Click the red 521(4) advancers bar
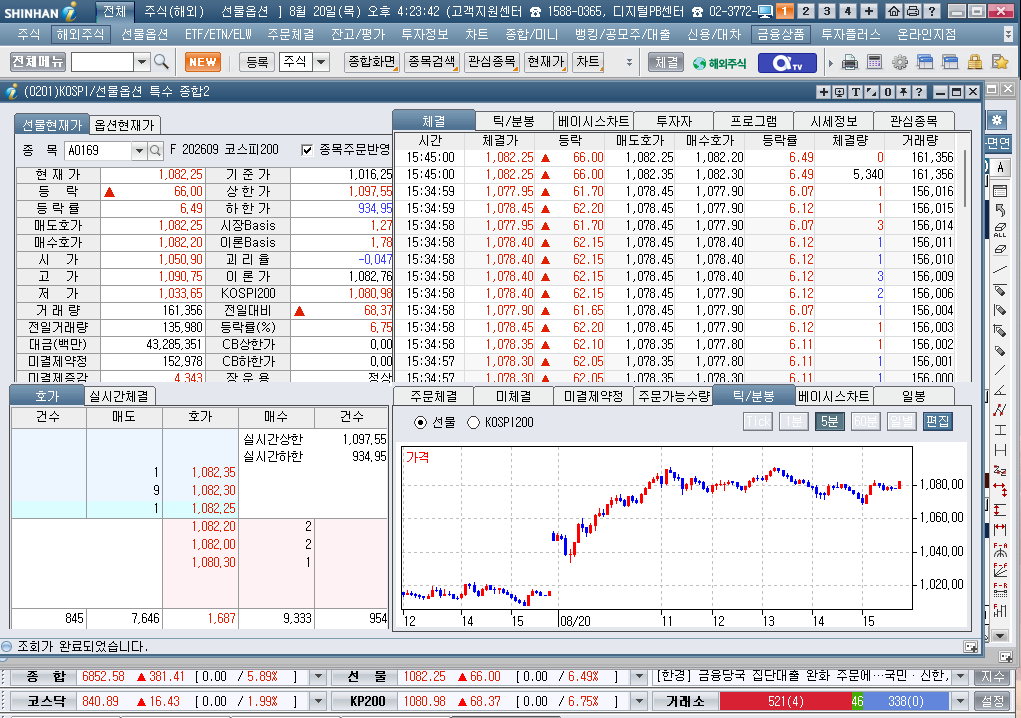The height and width of the screenshot is (718, 1021). pos(785,702)
